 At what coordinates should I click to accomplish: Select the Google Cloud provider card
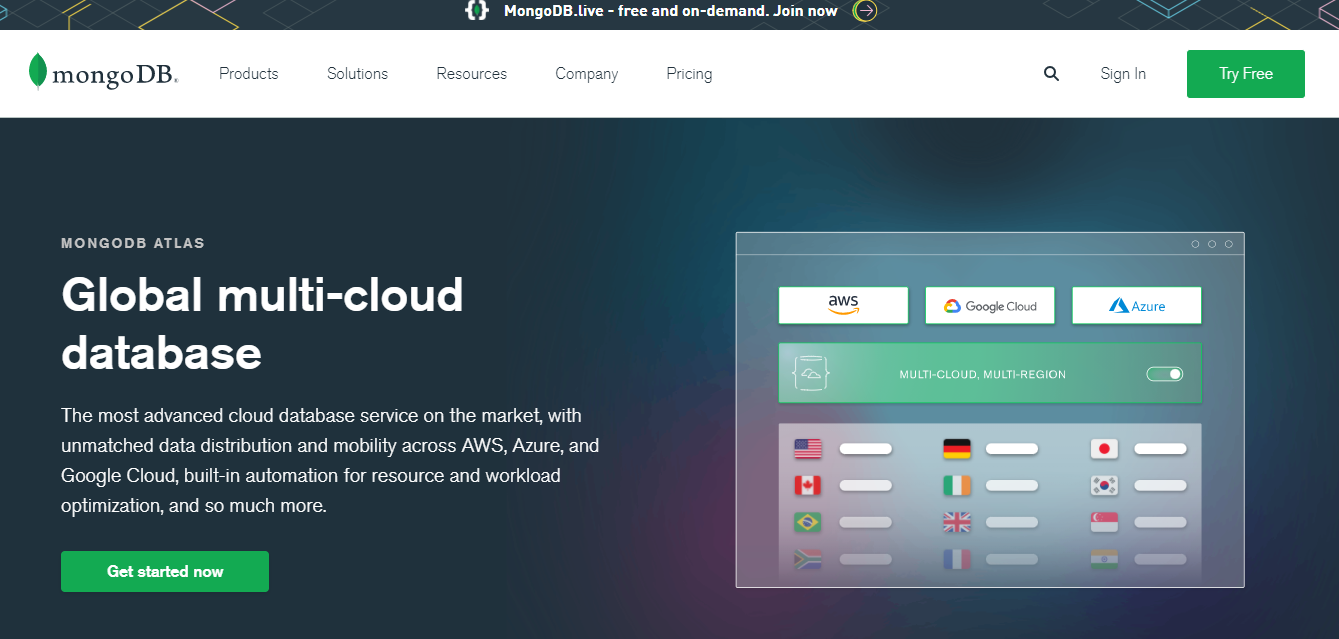(989, 305)
